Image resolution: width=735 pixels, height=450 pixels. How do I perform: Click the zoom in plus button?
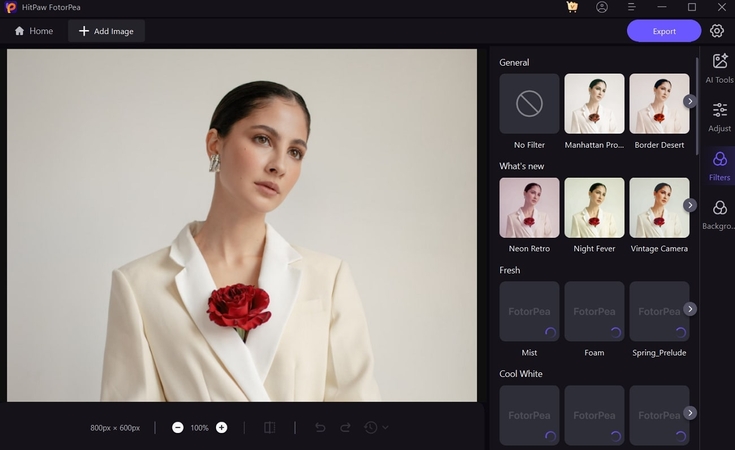[x=221, y=427]
